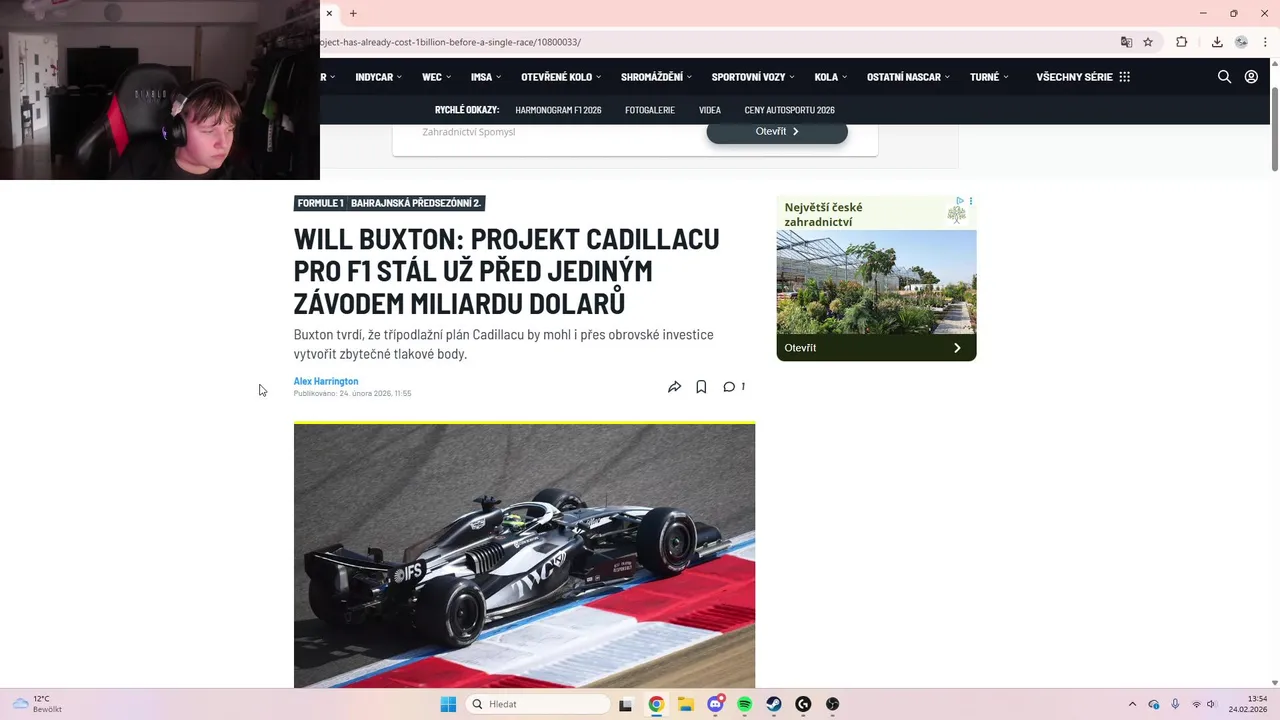Open the browser extensions puzzle icon
This screenshot has height=720, width=1280.
click(x=1181, y=42)
